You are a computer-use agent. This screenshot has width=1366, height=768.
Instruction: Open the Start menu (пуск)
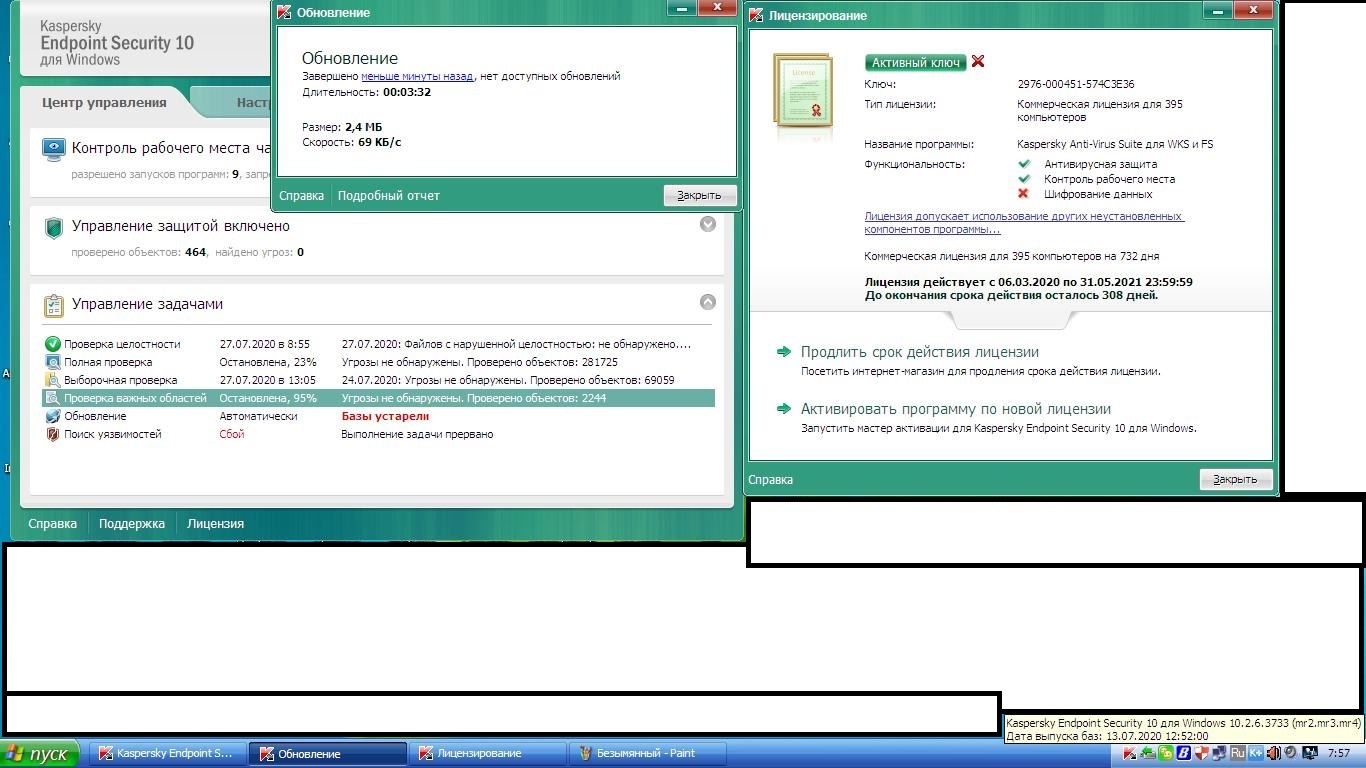[x=40, y=754]
